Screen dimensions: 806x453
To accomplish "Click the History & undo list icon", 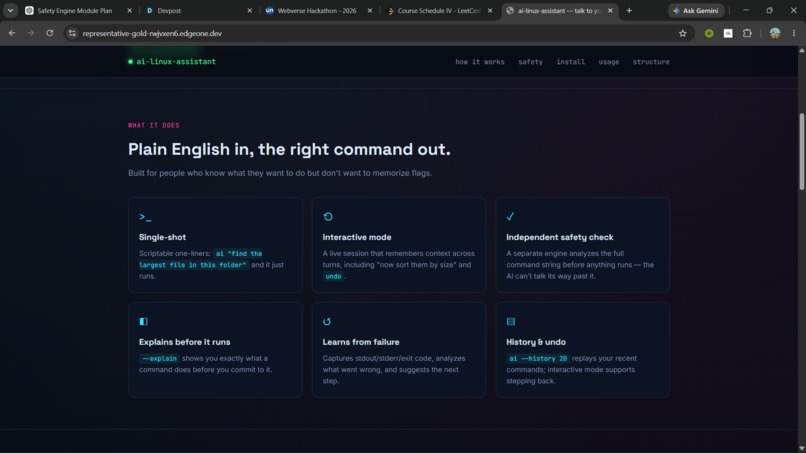I will point(510,321).
